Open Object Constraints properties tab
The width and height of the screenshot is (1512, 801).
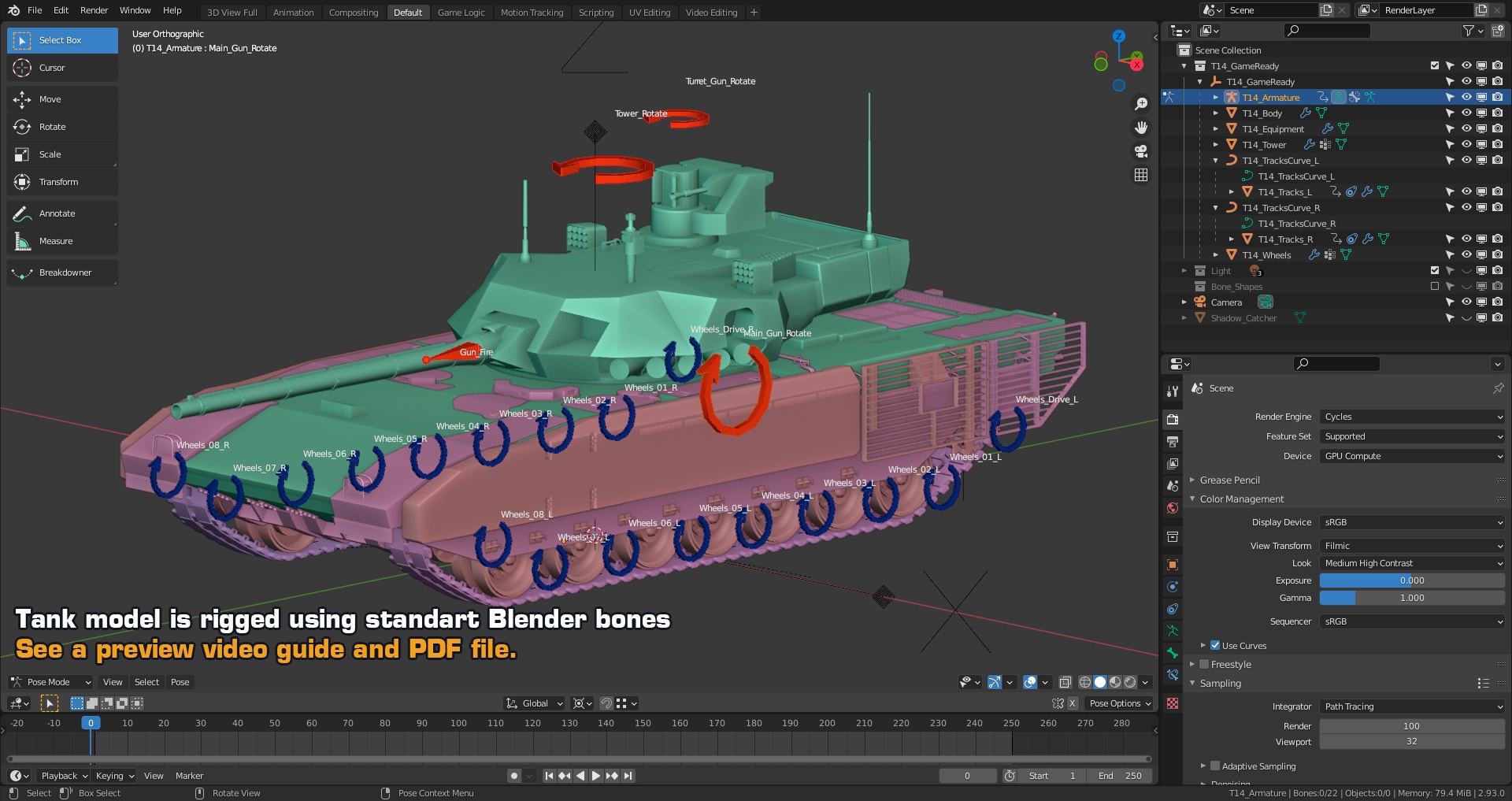(x=1173, y=609)
